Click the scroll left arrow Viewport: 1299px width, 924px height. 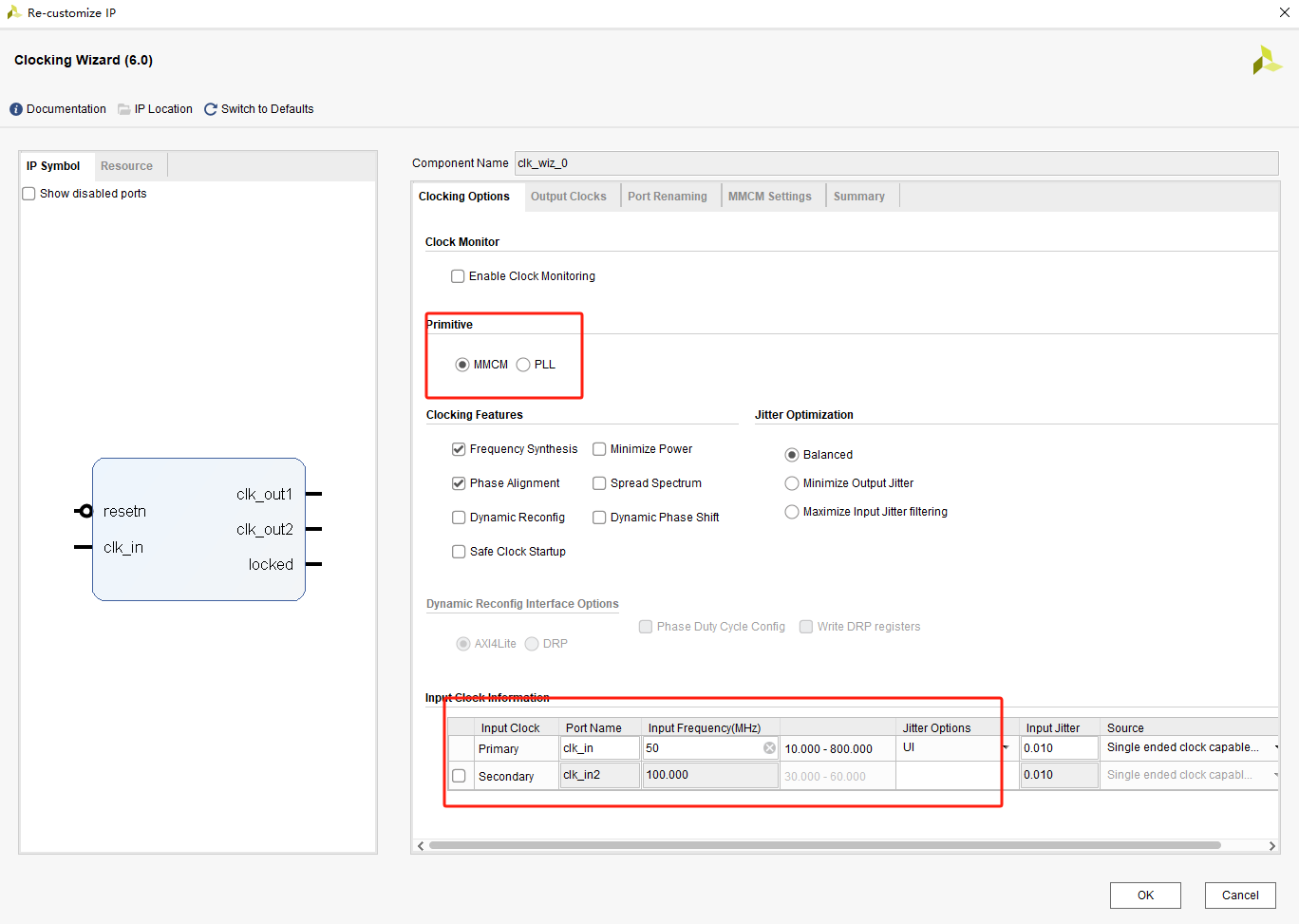[421, 845]
